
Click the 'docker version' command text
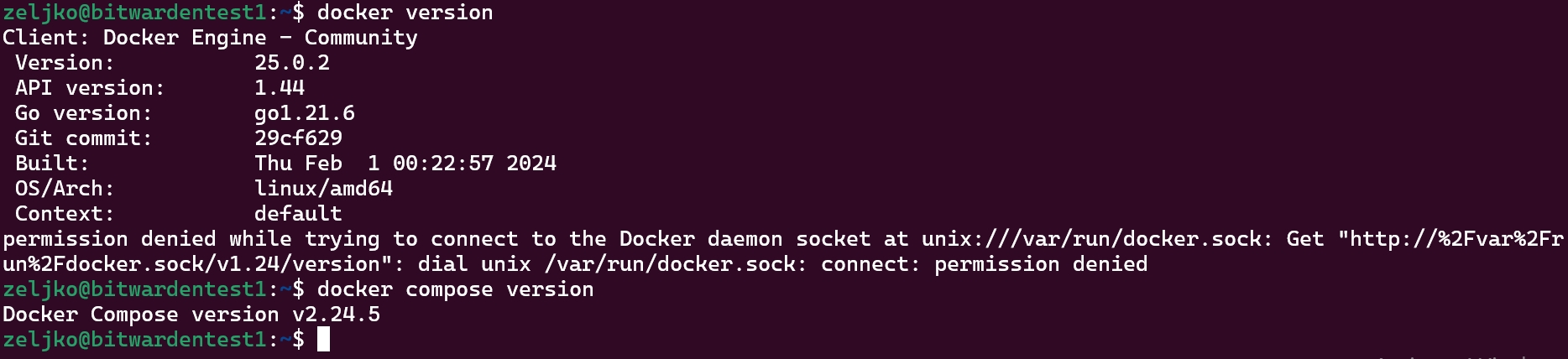[405, 13]
